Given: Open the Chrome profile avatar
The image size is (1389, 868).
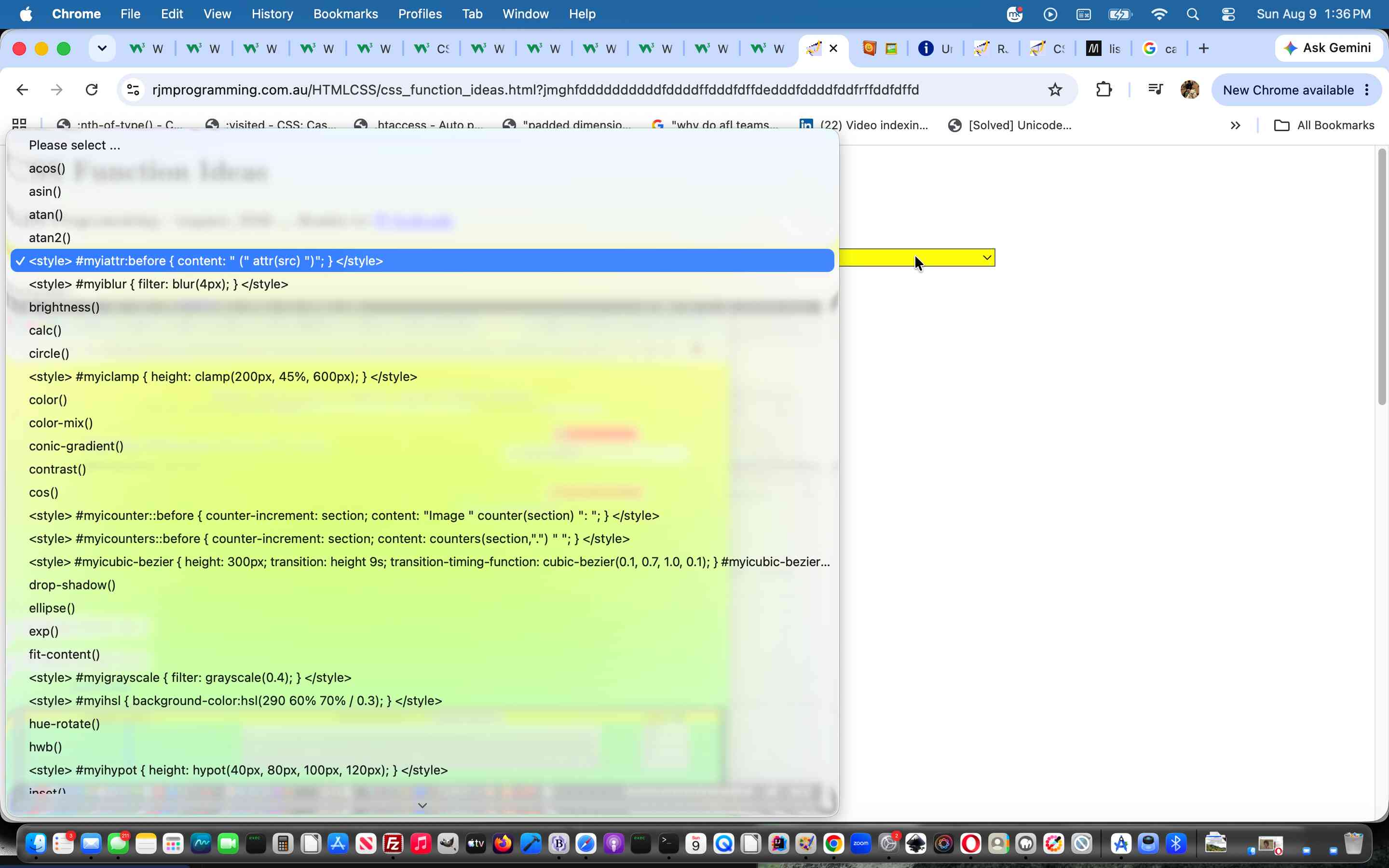Looking at the screenshot, I should coord(1190,90).
